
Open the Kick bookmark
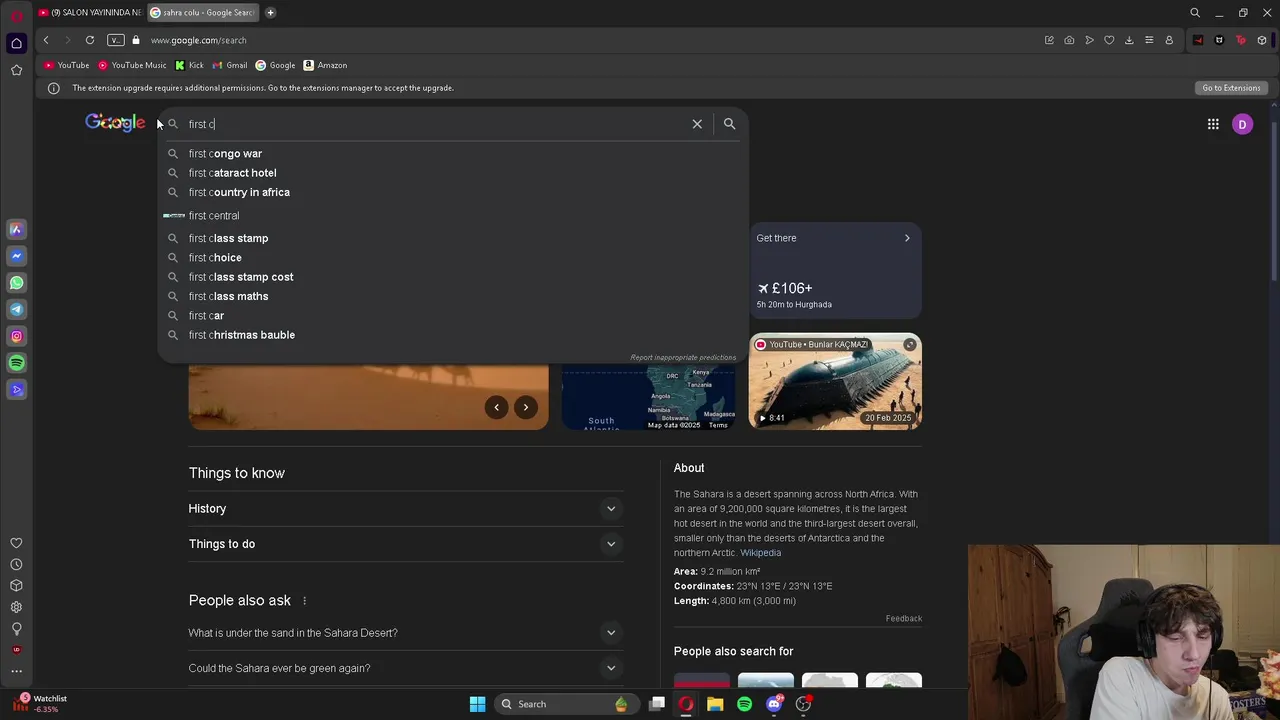point(189,65)
